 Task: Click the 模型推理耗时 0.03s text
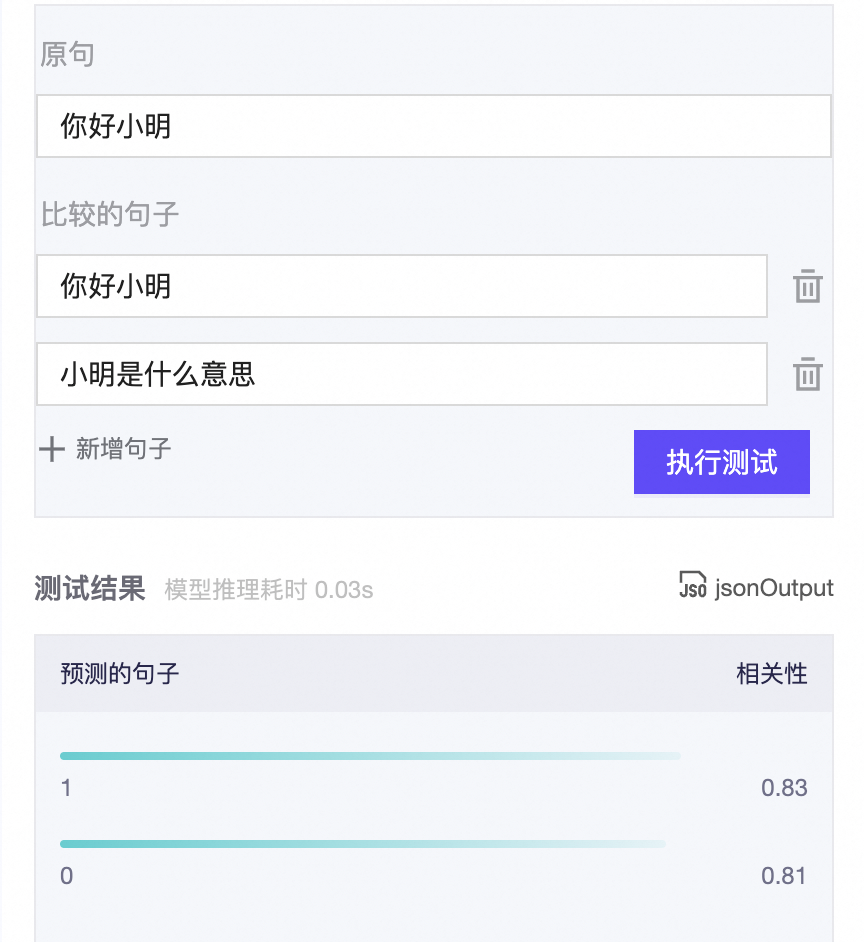click(269, 590)
